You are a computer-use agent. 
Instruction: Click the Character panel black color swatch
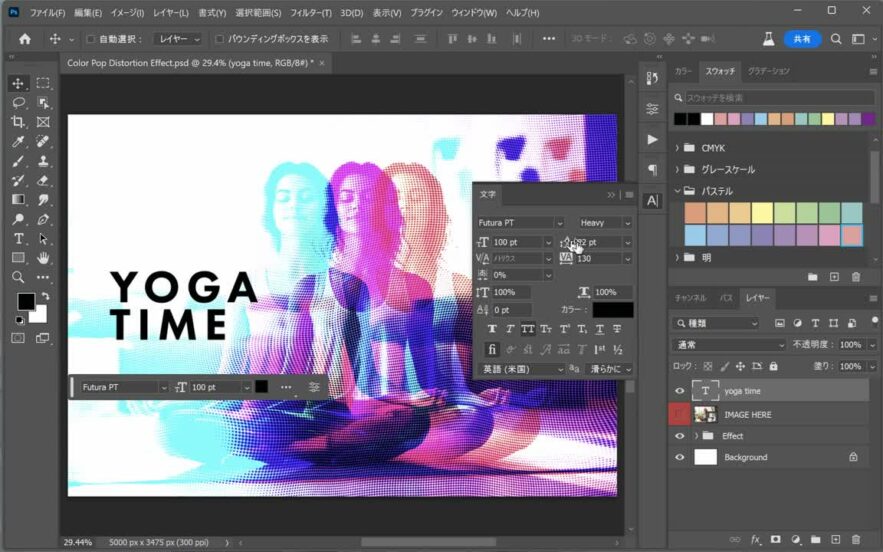click(x=612, y=310)
